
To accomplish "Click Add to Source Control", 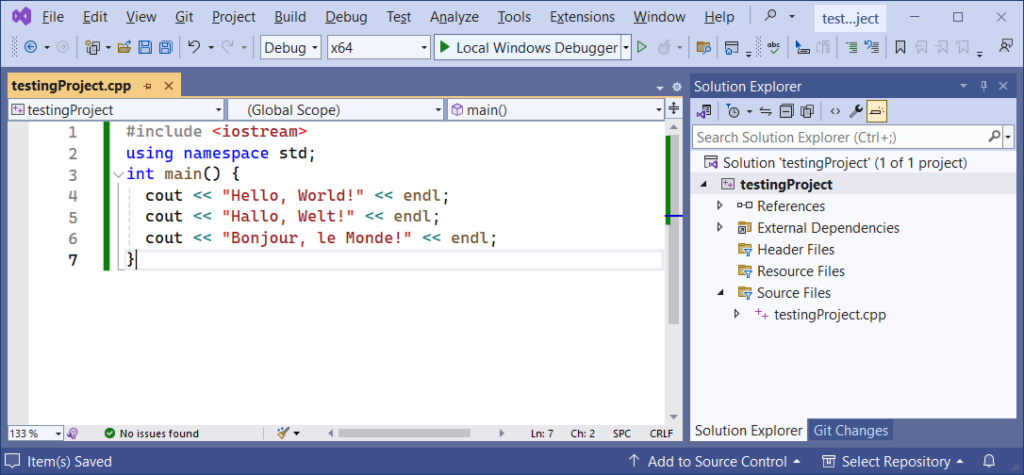I will point(714,461).
